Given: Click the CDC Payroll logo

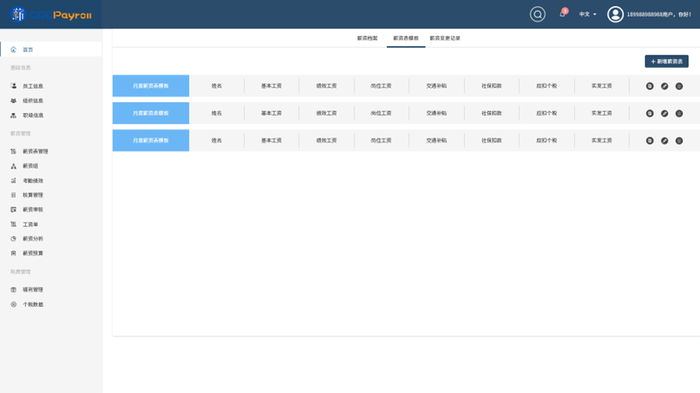Looking at the screenshot, I should pos(51,15).
